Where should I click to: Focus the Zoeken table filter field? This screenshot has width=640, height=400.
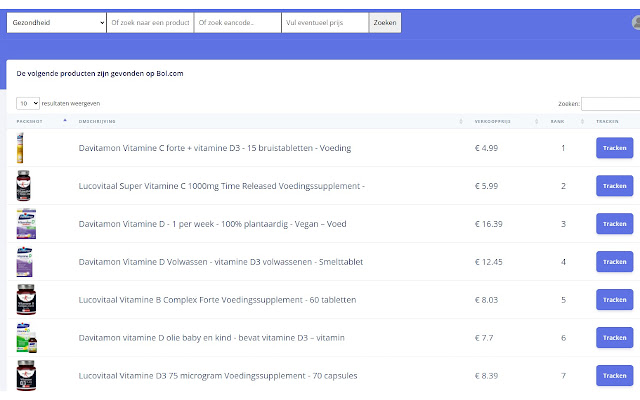coord(611,104)
